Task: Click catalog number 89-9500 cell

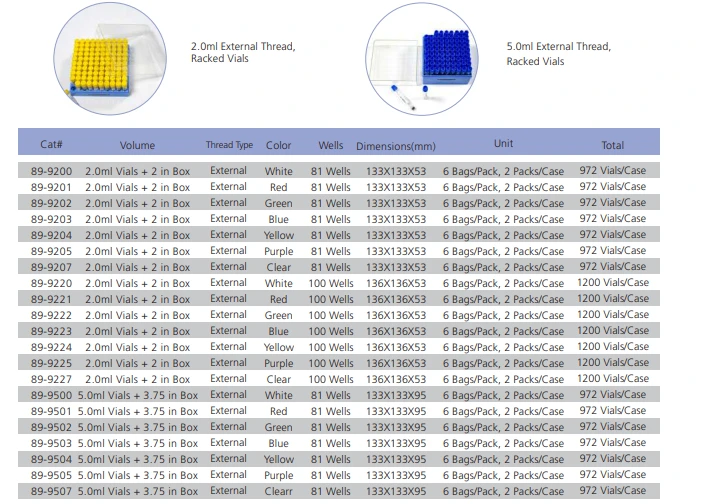Action: click(x=51, y=395)
